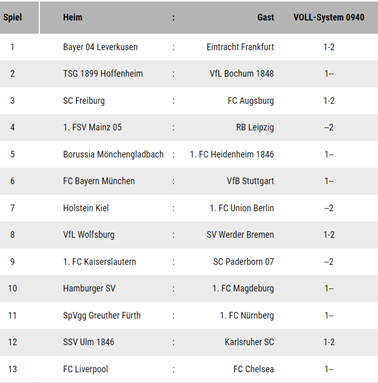Select SpVgg Greuther Fürth home team
This screenshot has height=383, width=378.
[102, 315]
